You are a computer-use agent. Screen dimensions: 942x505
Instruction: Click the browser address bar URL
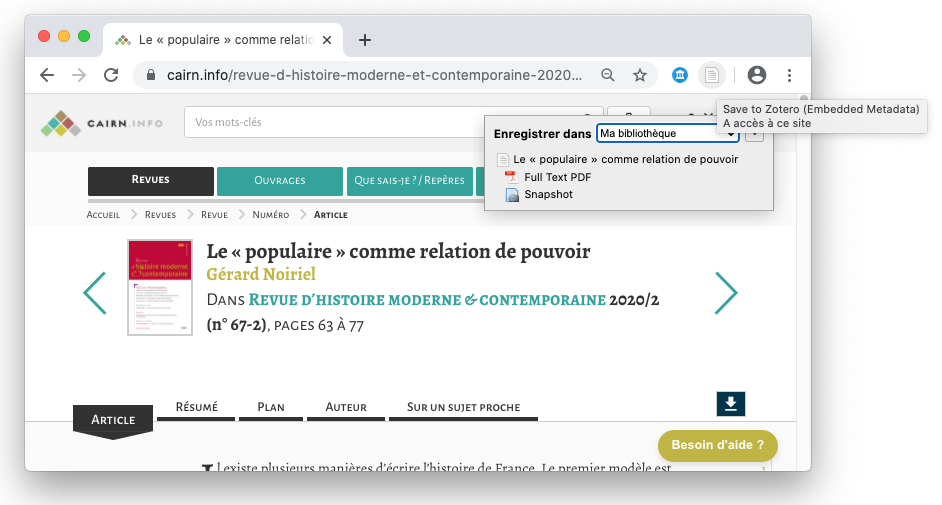(374, 75)
